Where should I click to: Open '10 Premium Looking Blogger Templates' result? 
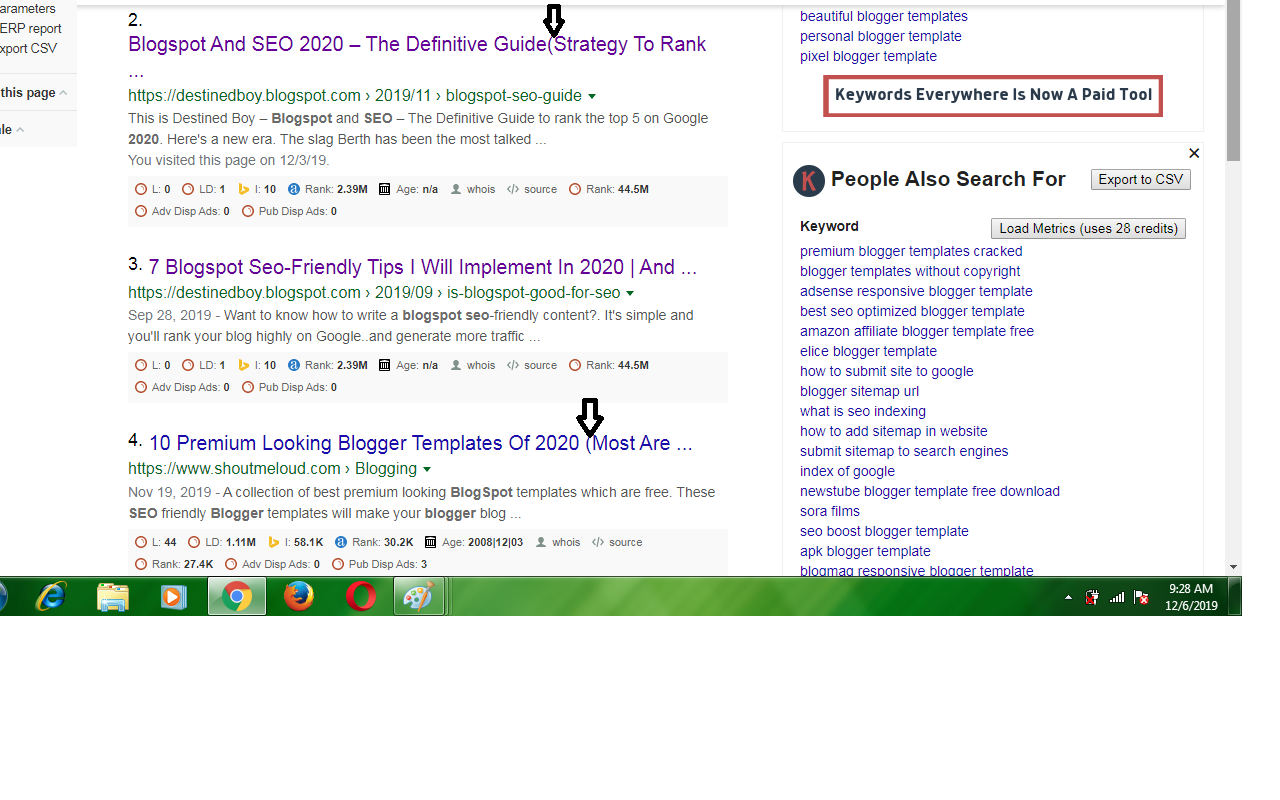tap(421, 443)
